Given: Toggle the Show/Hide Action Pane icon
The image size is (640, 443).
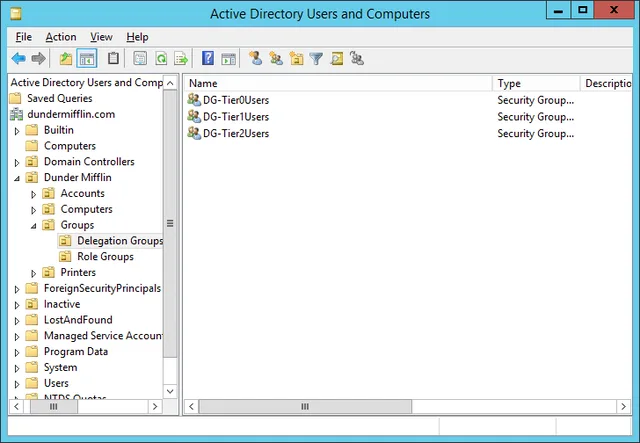Looking at the screenshot, I should click(x=229, y=59).
